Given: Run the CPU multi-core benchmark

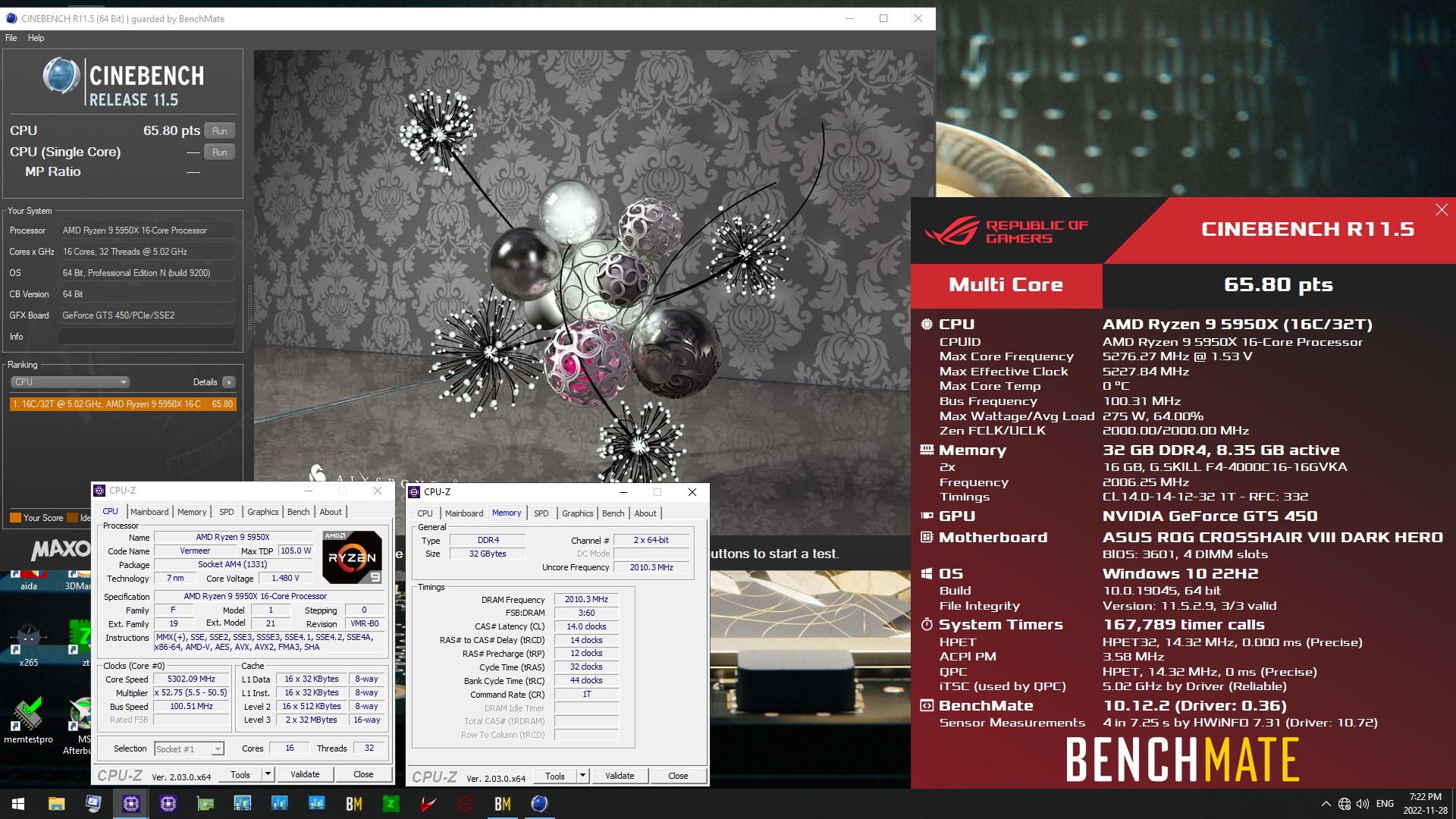Looking at the screenshot, I should (220, 131).
